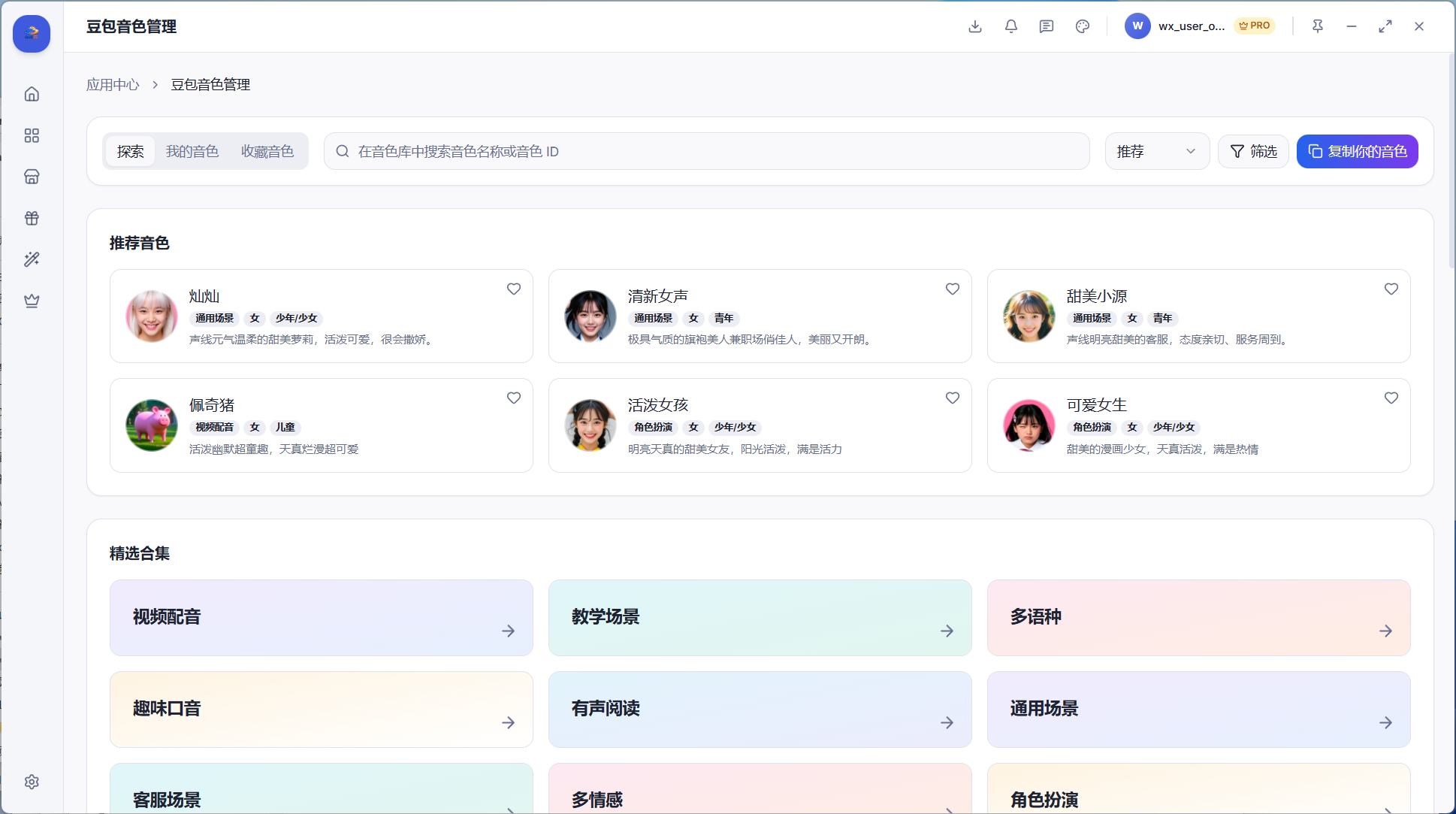The height and width of the screenshot is (814, 1456).
Task: Click the 复制你的音色 button
Action: pos(1357,151)
